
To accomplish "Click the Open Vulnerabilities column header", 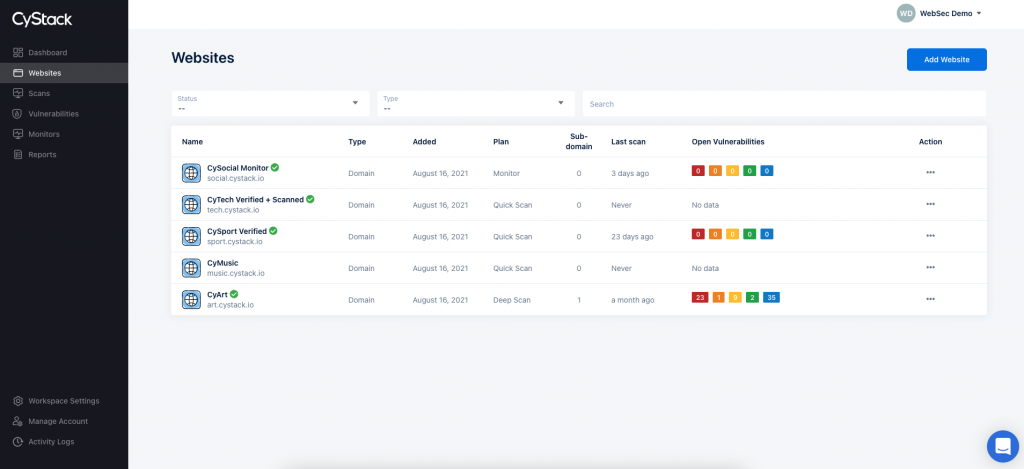I will click(x=728, y=142).
